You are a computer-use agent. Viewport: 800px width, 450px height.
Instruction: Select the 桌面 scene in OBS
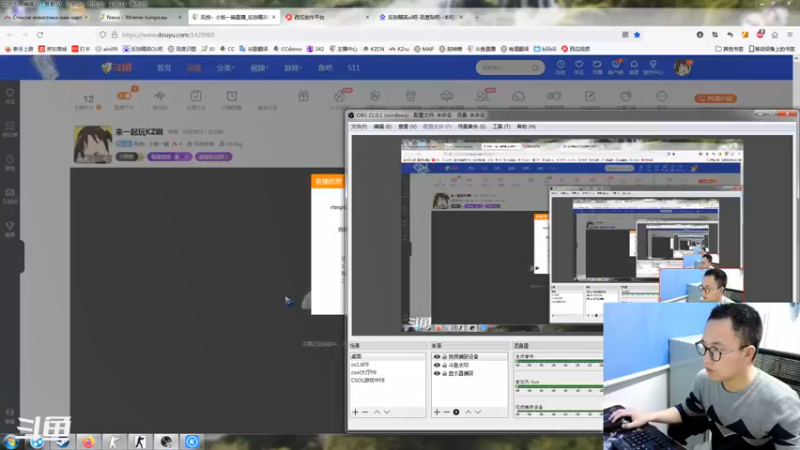[387, 356]
